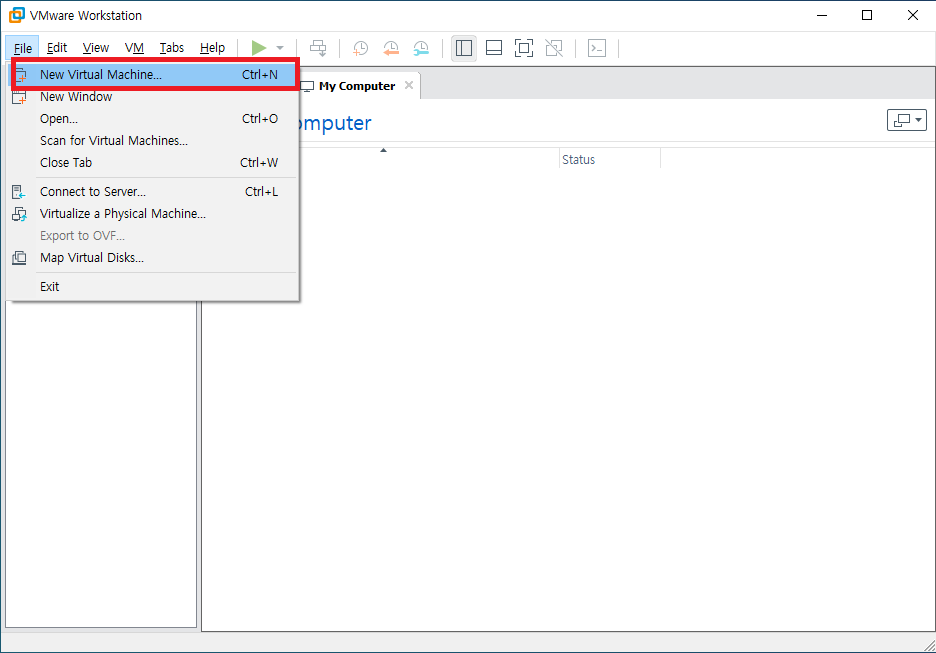Click the VMware Workstation logo in title bar
The height and width of the screenshot is (653, 936).
click(x=16, y=15)
